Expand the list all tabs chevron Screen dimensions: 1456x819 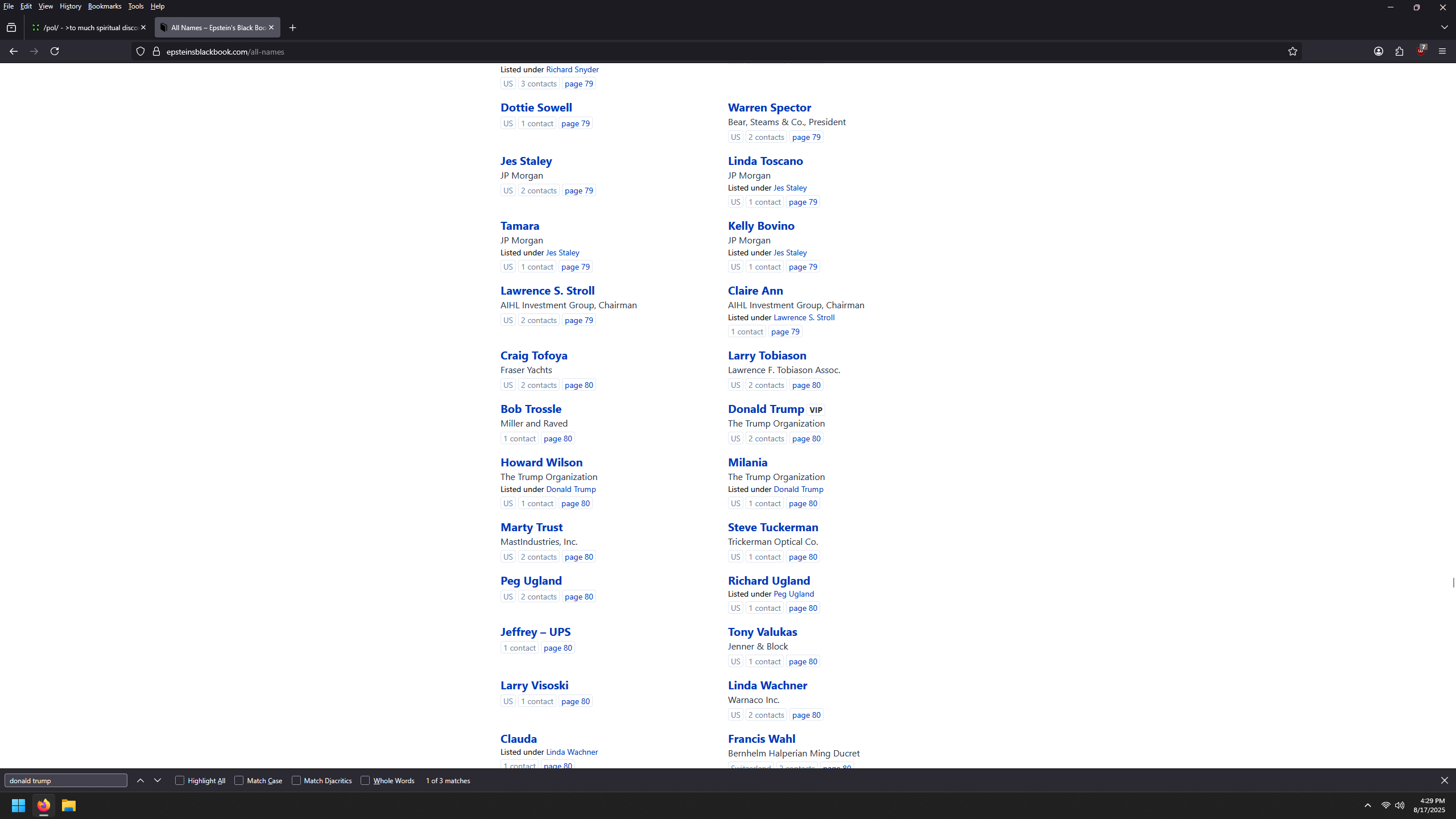point(1444,27)
